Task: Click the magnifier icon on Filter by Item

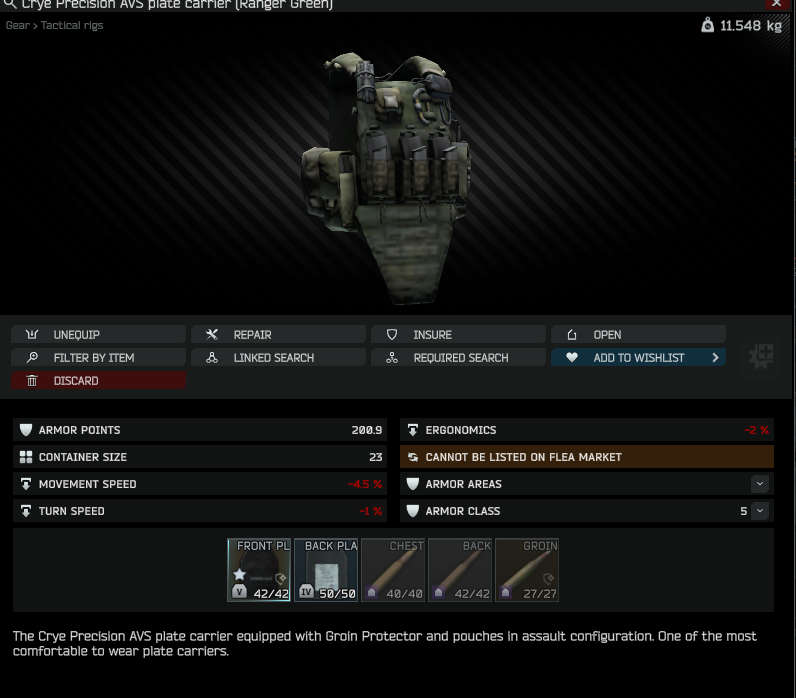Action: pos(32,357)
